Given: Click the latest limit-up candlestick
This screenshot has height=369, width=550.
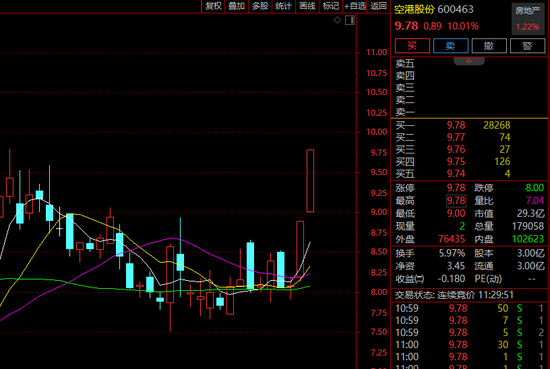Looking at the screenshot, I should 310,181.
